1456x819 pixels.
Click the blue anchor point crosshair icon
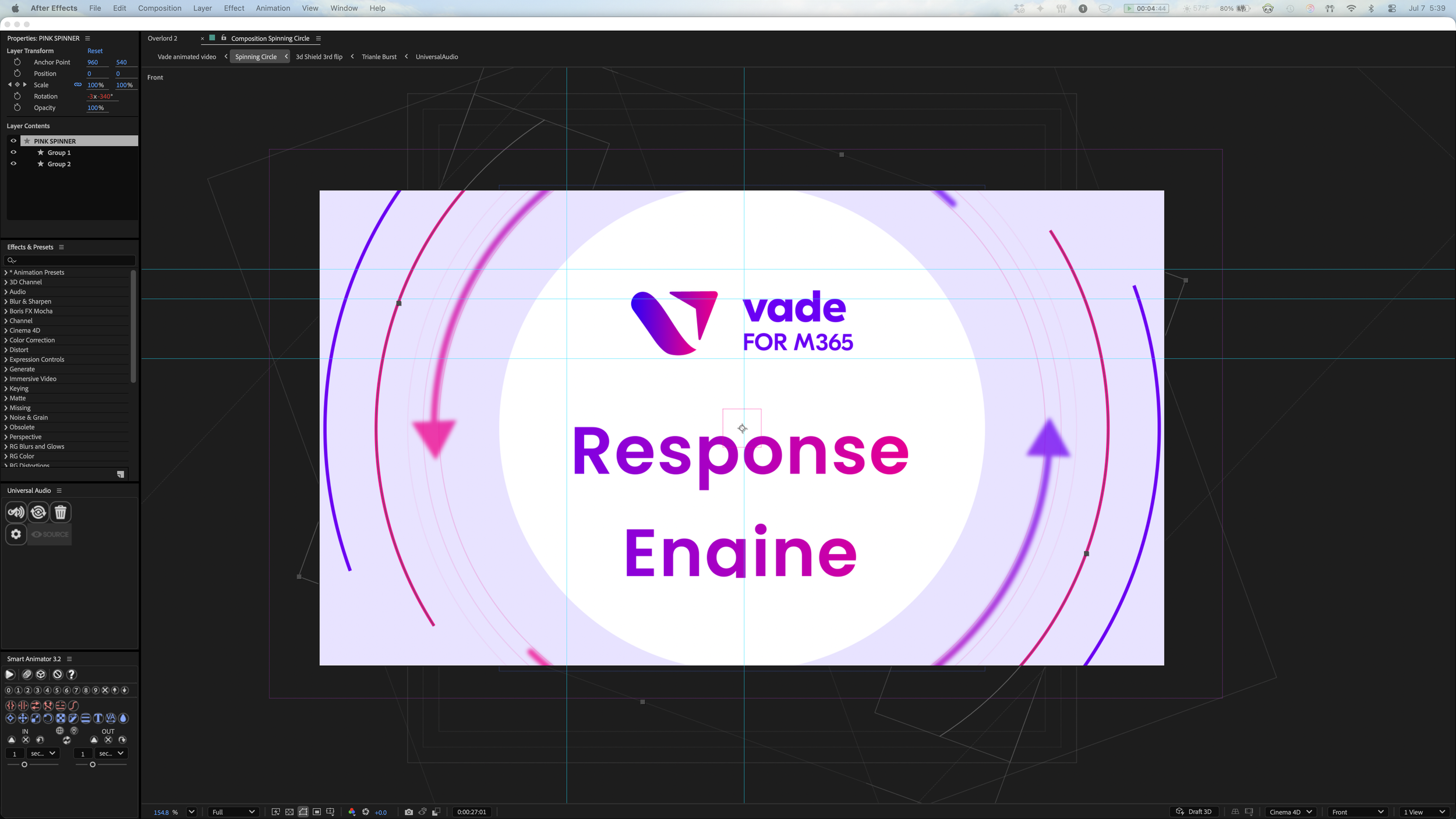[10, 718]
